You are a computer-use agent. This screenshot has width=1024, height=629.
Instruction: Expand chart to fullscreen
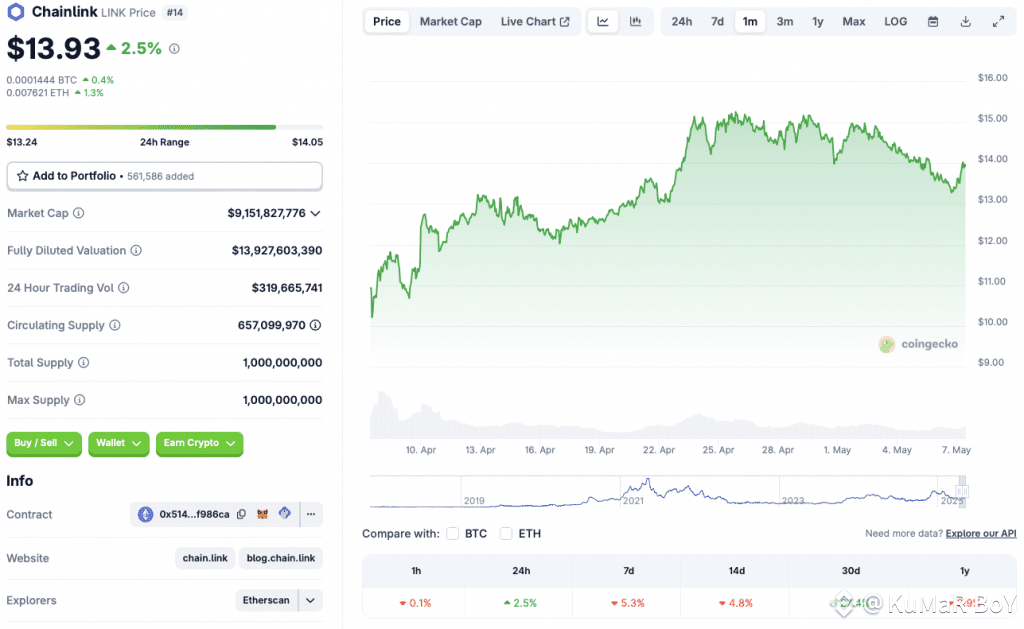click(x=998, y=22)
